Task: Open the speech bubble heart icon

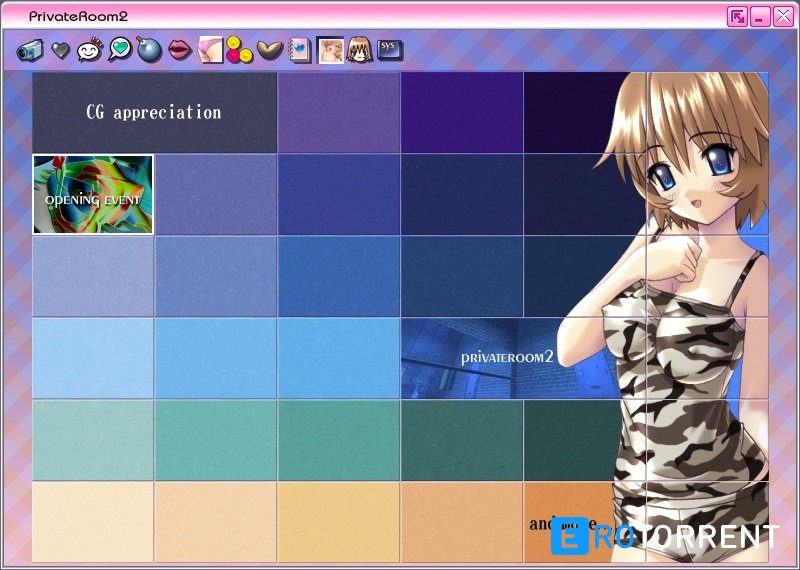Action: (120, 49)
